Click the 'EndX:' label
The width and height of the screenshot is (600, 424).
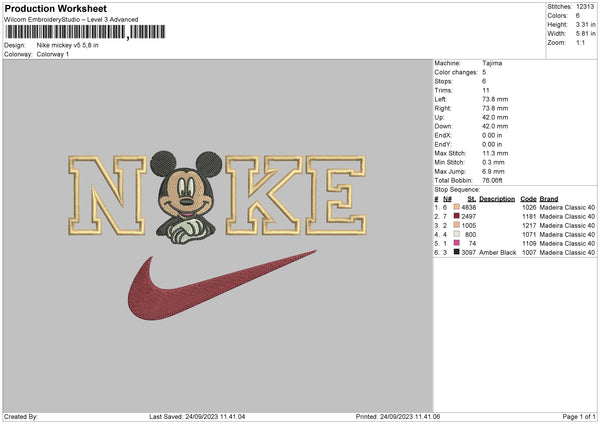click(443, 135)
